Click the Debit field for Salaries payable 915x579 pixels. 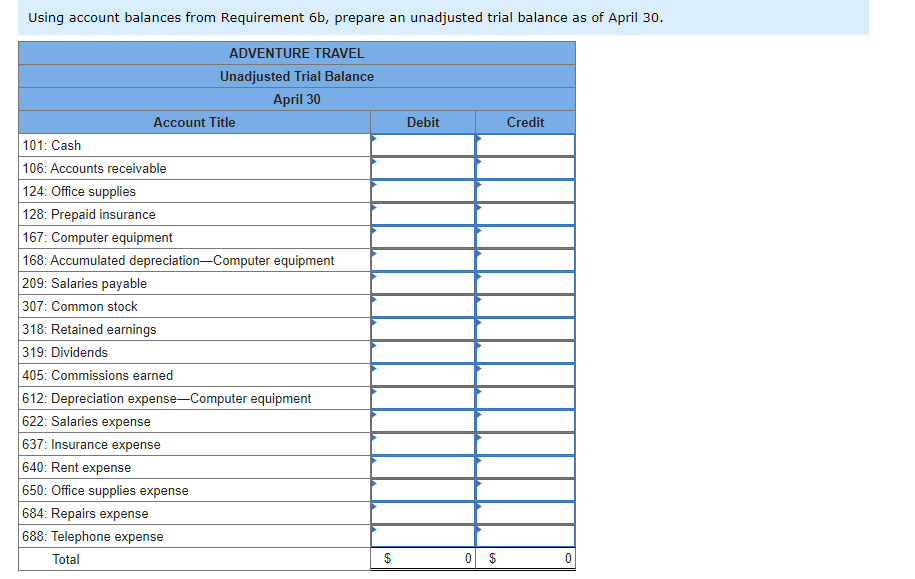pos(422,283)
